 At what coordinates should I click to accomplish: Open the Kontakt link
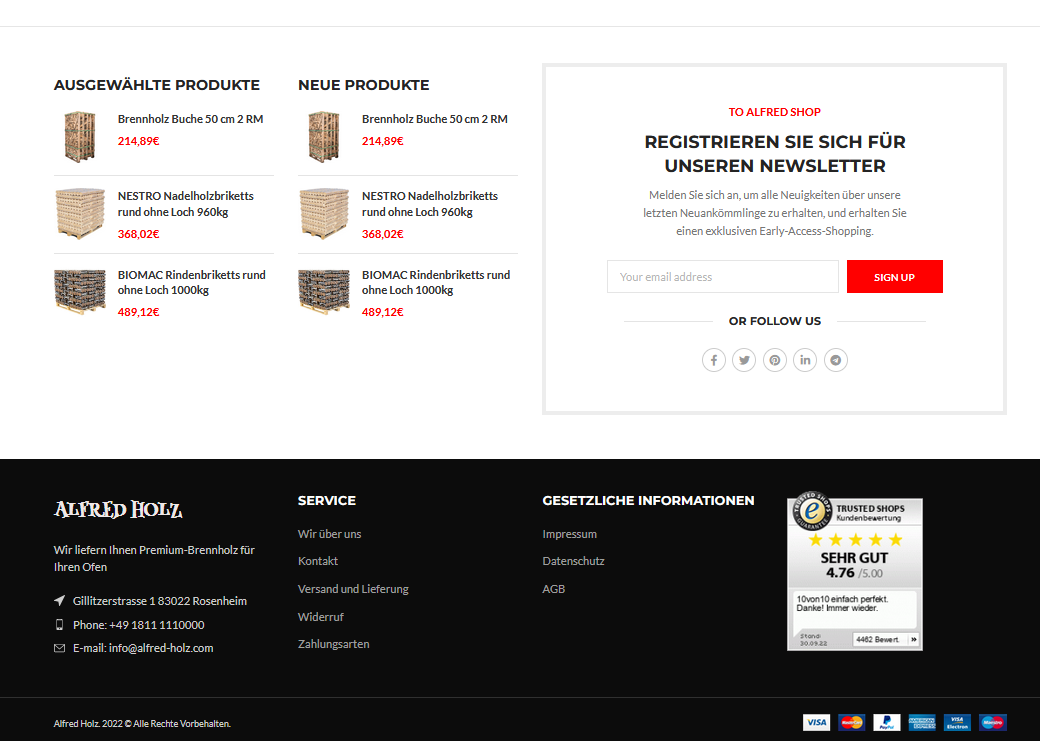coord(318,561)
